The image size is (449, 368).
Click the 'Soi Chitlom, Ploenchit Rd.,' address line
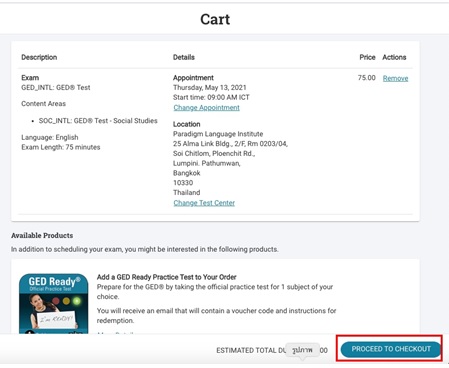[214, 154]
